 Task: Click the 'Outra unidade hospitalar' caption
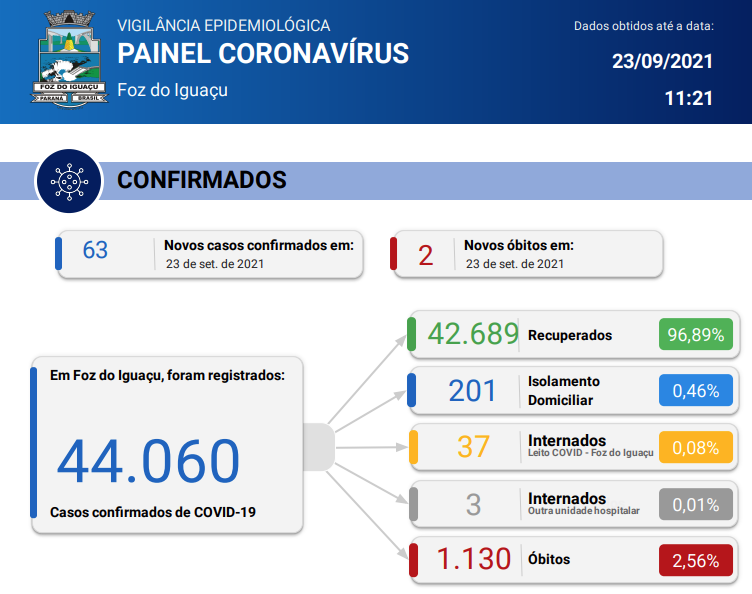click(x=584, y=511)
